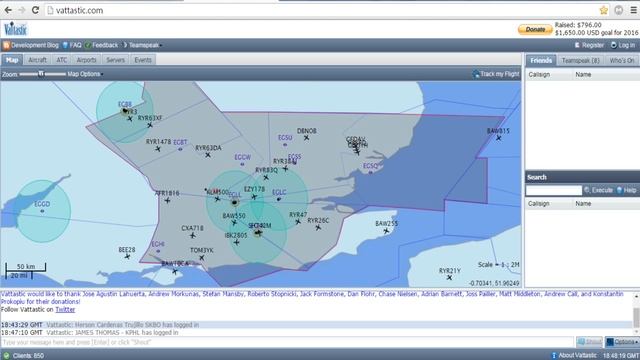Screen dimensions: 640x360
Task: Click the Execute search button
Action: [598, 191]
